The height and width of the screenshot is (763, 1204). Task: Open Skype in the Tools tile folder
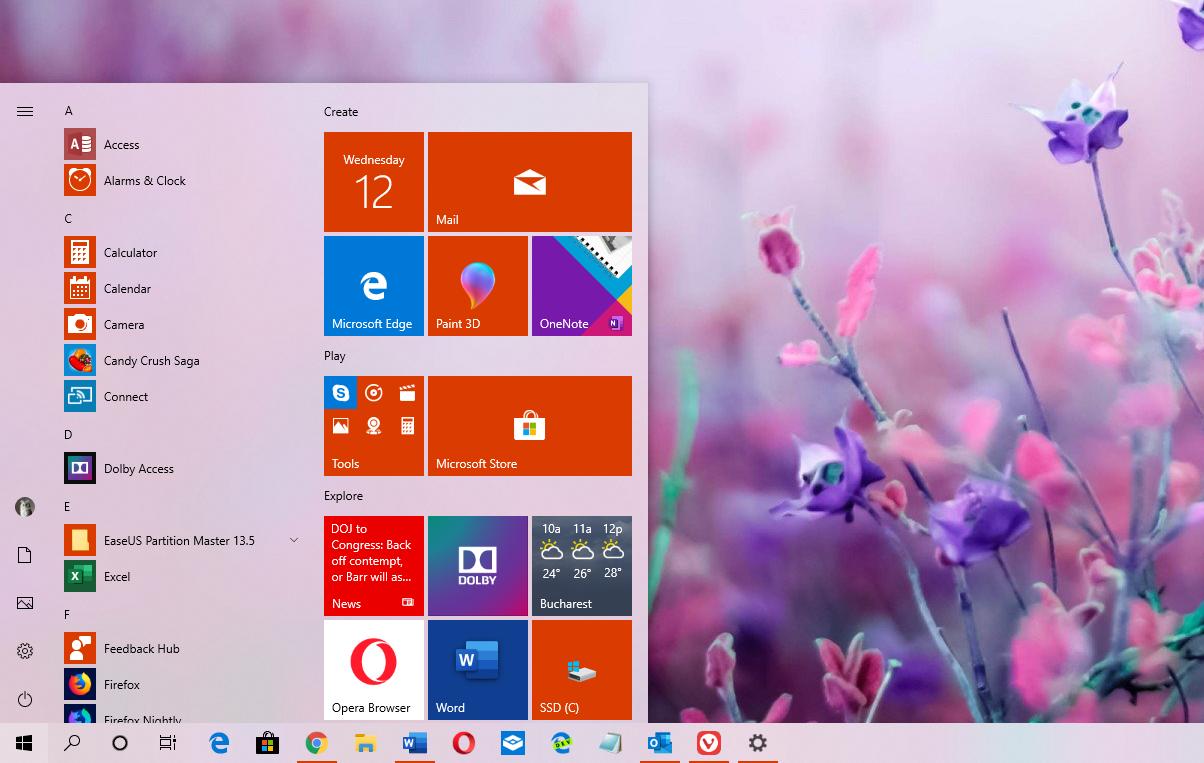click(341, 393)
